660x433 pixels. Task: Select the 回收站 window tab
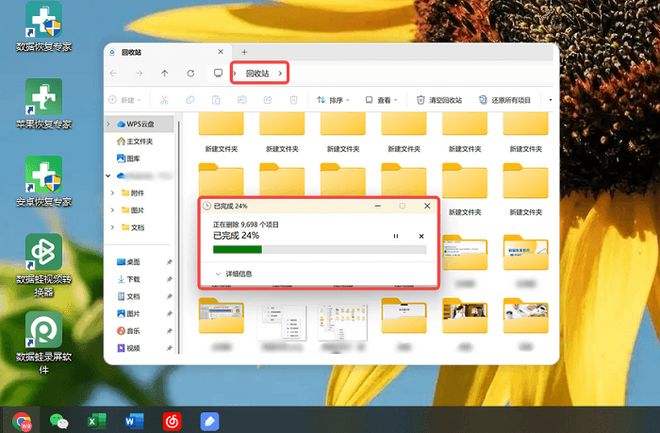click(168, 52)
